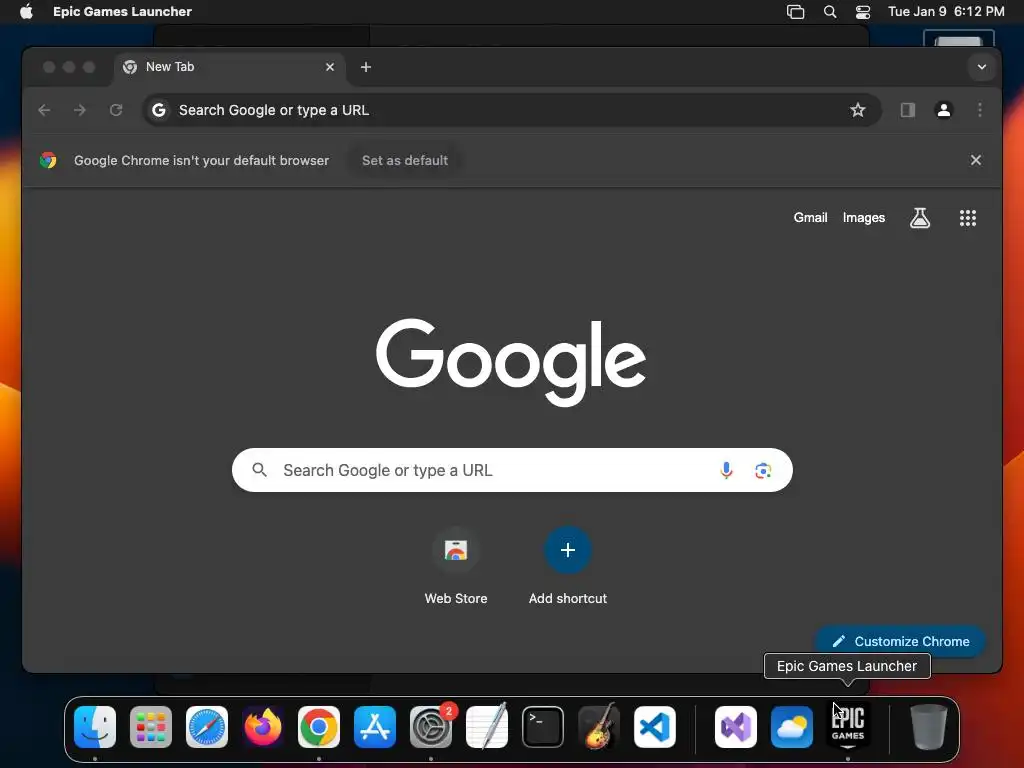Open Search Labs flask icon

coord(920,218)
